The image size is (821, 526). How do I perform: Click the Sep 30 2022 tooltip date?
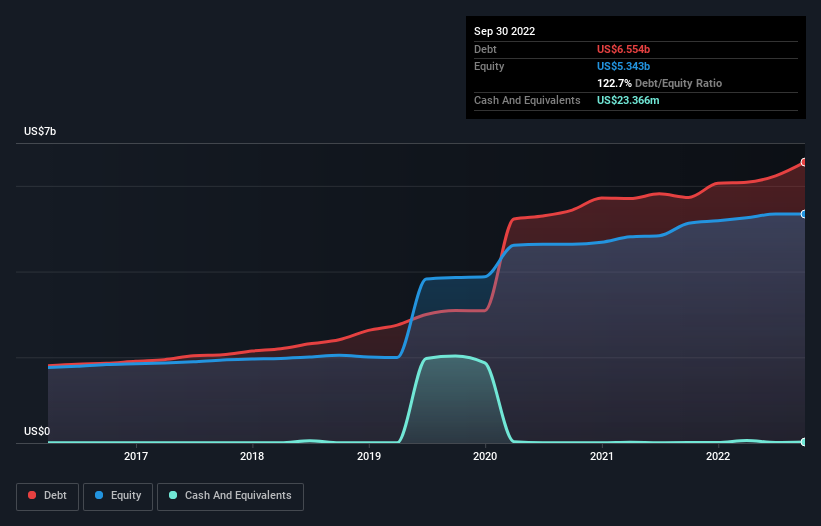point(504,31)
